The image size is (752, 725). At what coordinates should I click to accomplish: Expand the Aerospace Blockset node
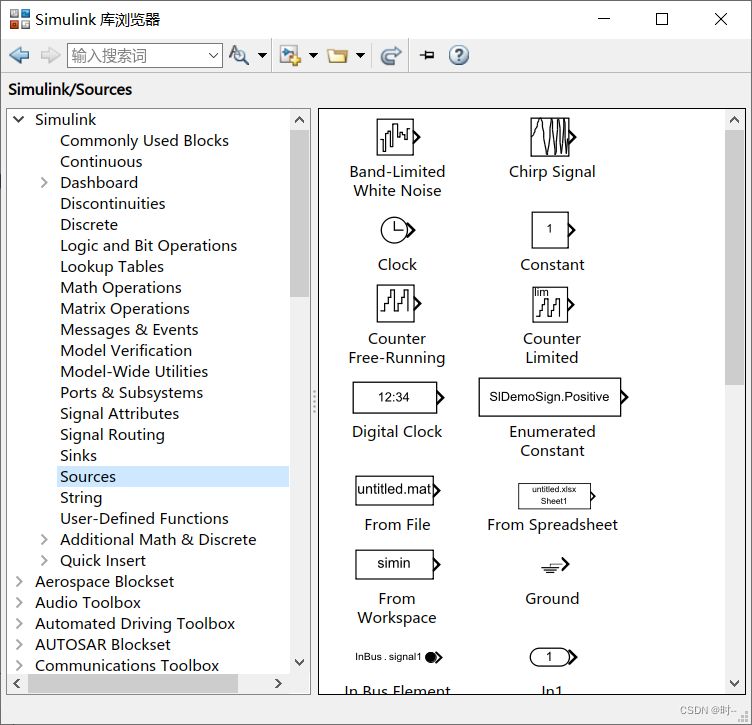point(19,582)
